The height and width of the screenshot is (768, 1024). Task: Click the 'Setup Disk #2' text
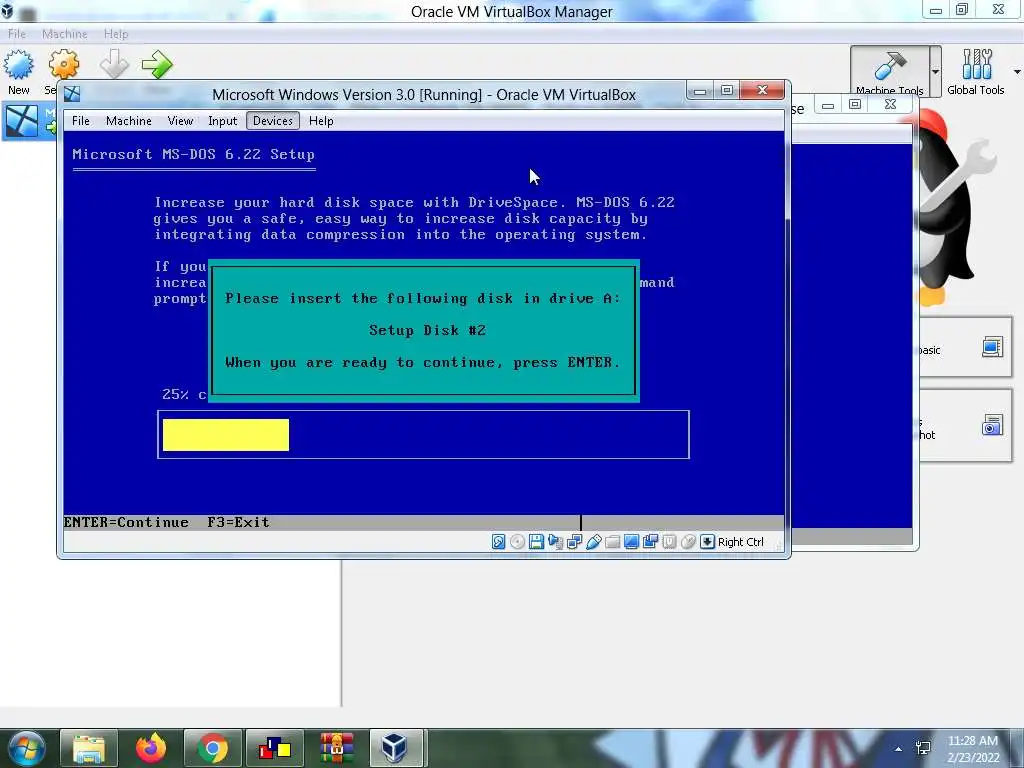tap(427, 330)
